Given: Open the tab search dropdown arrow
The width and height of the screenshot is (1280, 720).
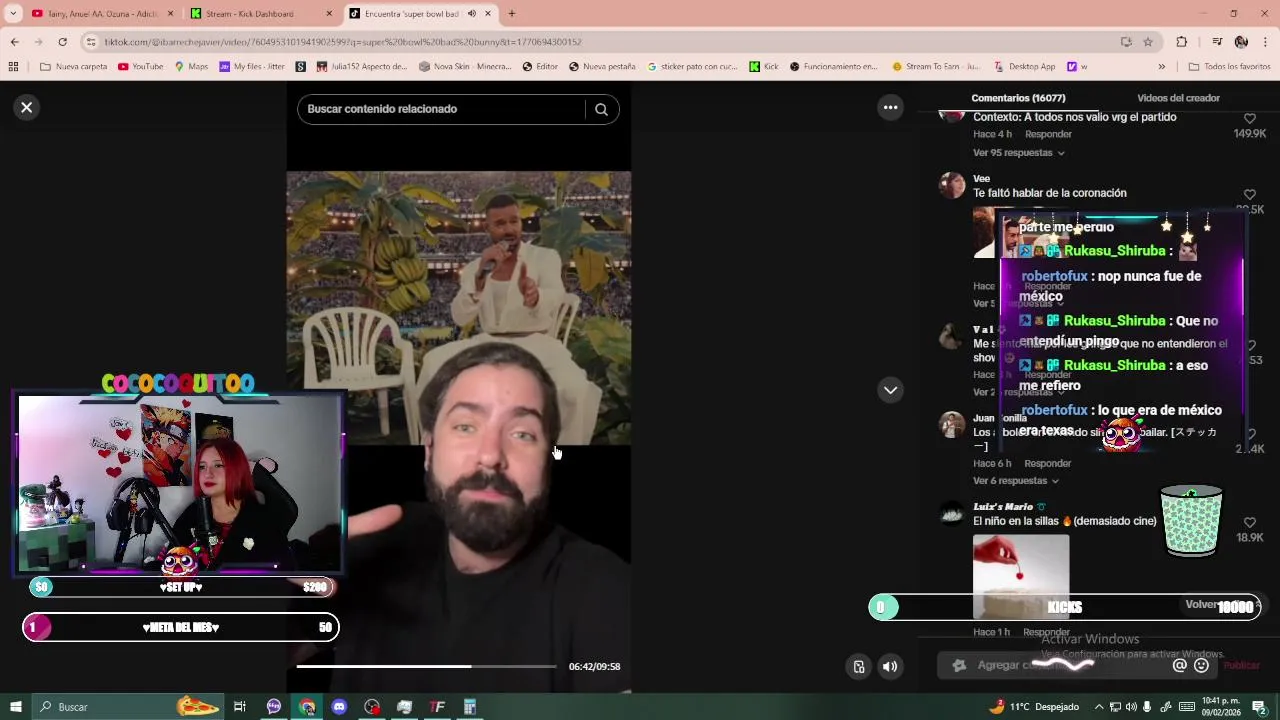Looking at the screenshot, I should (13, 14).
